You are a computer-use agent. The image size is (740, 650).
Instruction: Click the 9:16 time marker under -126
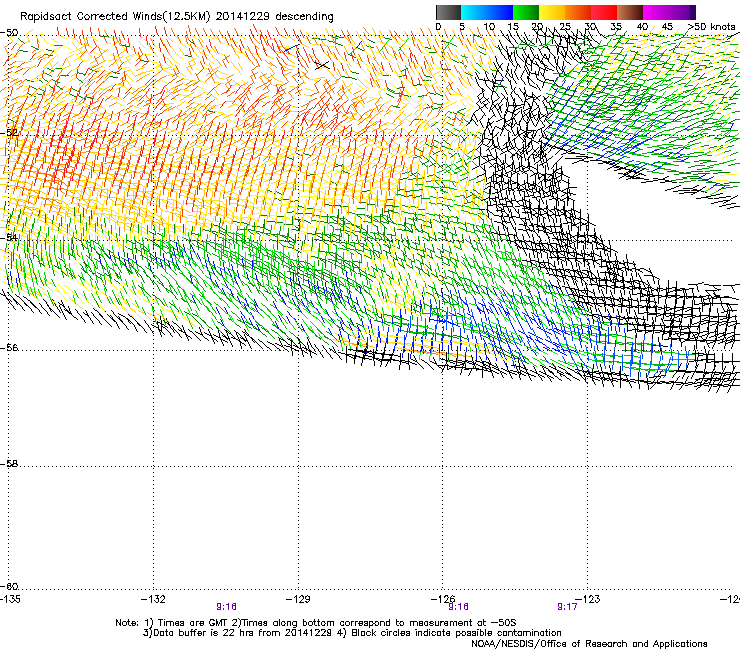(458, 607)
